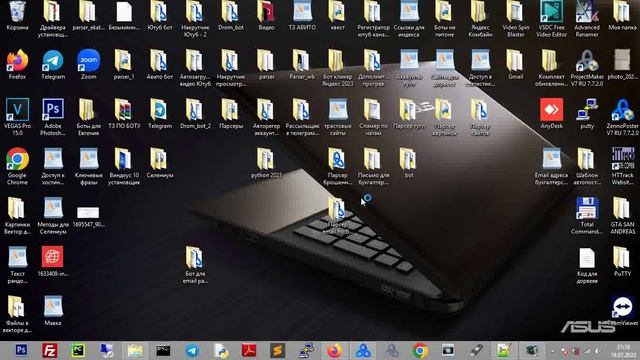Select the Яндекс Комбайн folder
The height and width of the screenshot is (360, 640).
pos(480,12)
